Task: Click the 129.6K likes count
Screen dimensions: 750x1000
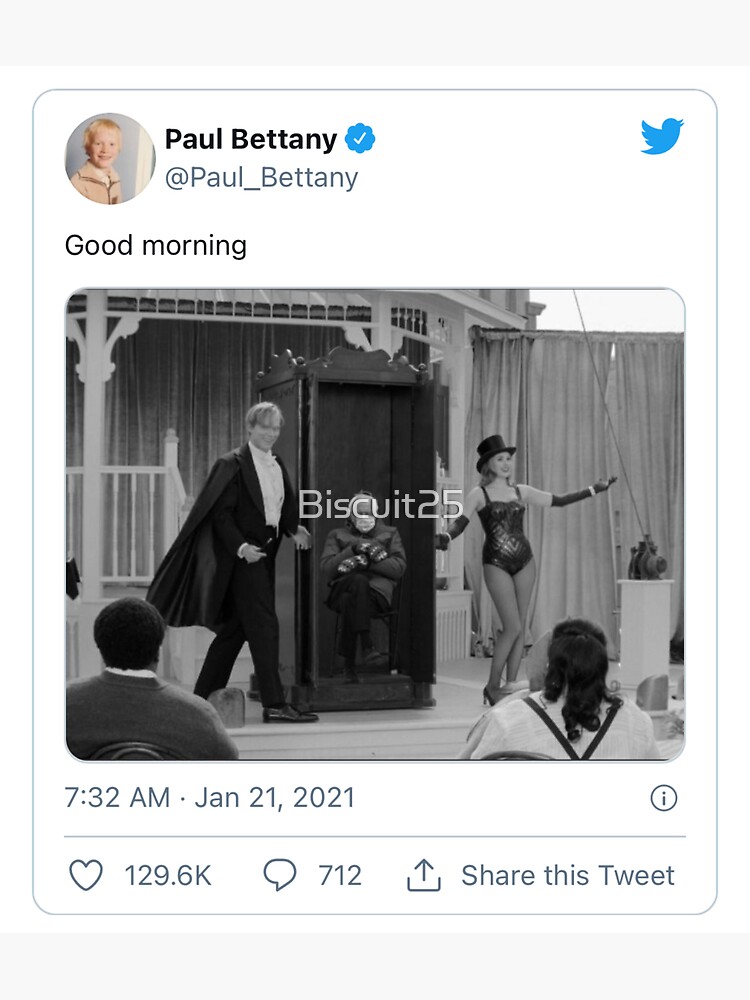Action: coord(168,875)
